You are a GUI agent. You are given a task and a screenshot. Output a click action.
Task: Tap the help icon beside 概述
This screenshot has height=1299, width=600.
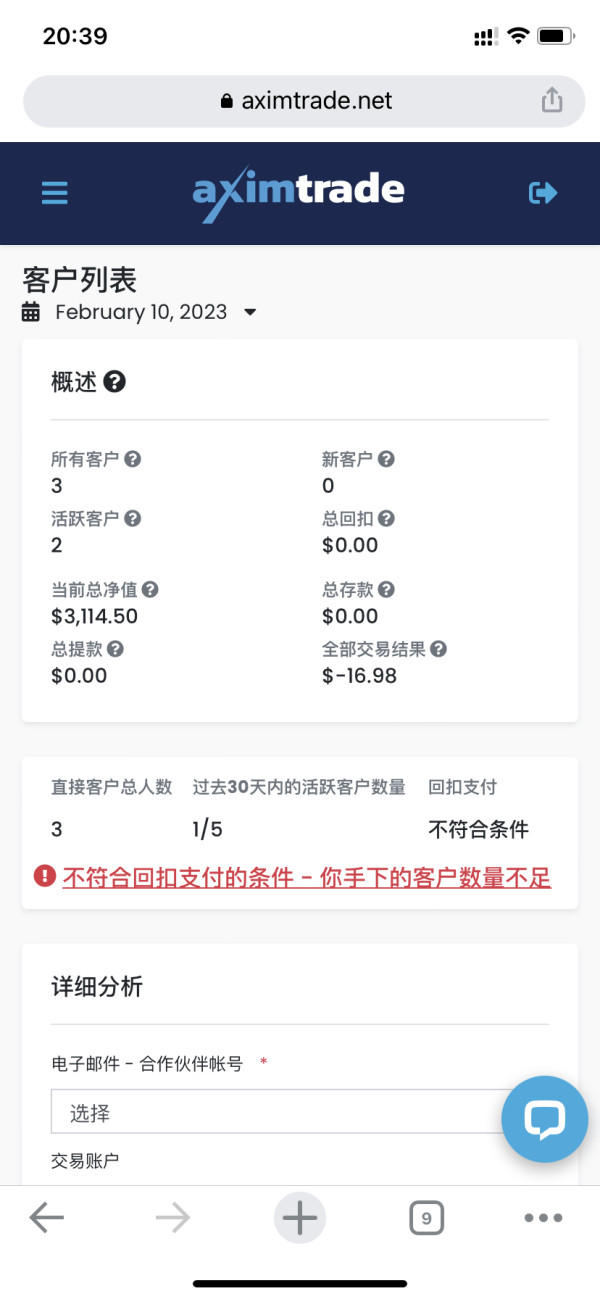[x=115, y=382]
